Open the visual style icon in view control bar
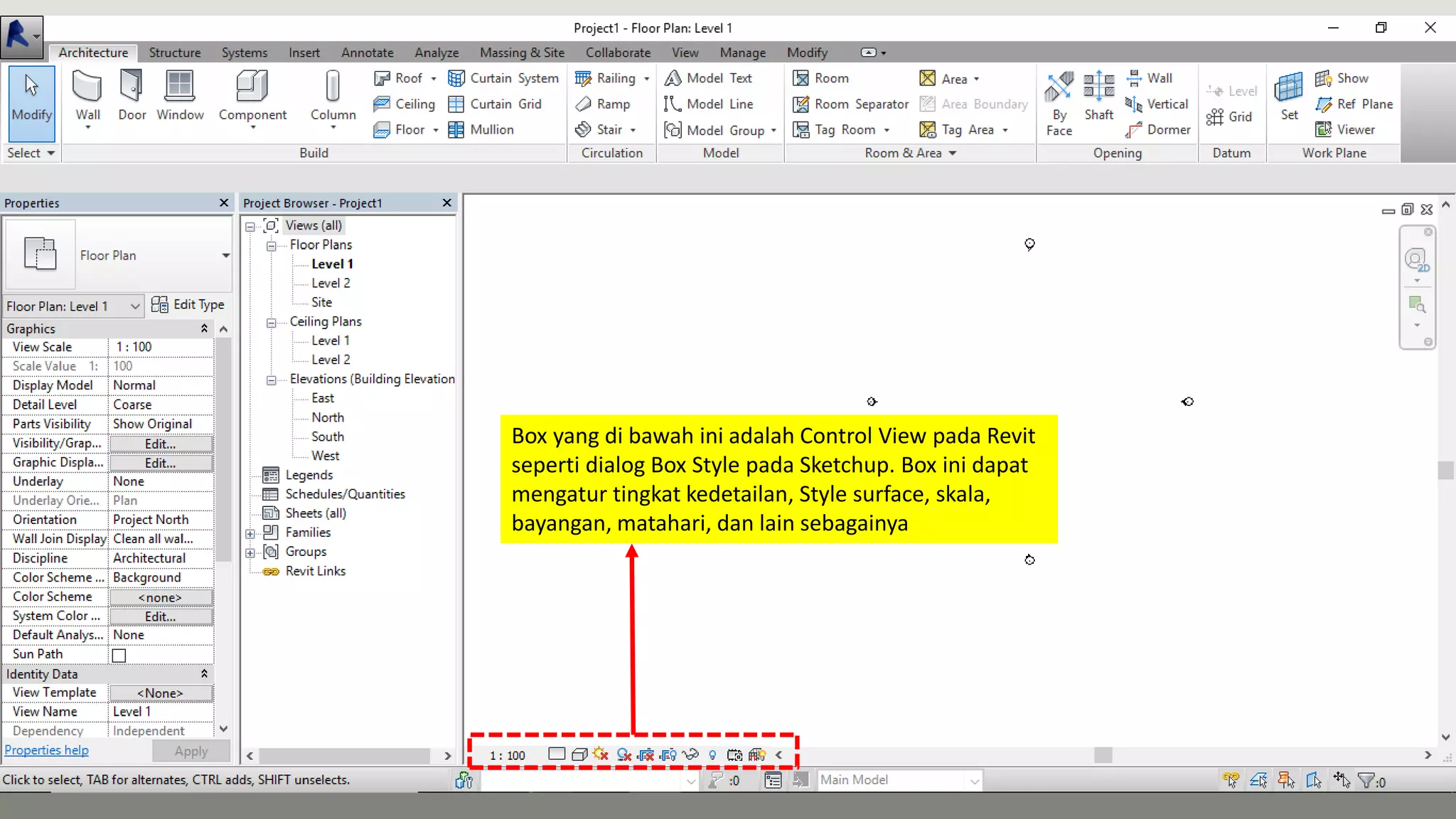The height and width of the screenshot is (819, 1456). (579, 754)
